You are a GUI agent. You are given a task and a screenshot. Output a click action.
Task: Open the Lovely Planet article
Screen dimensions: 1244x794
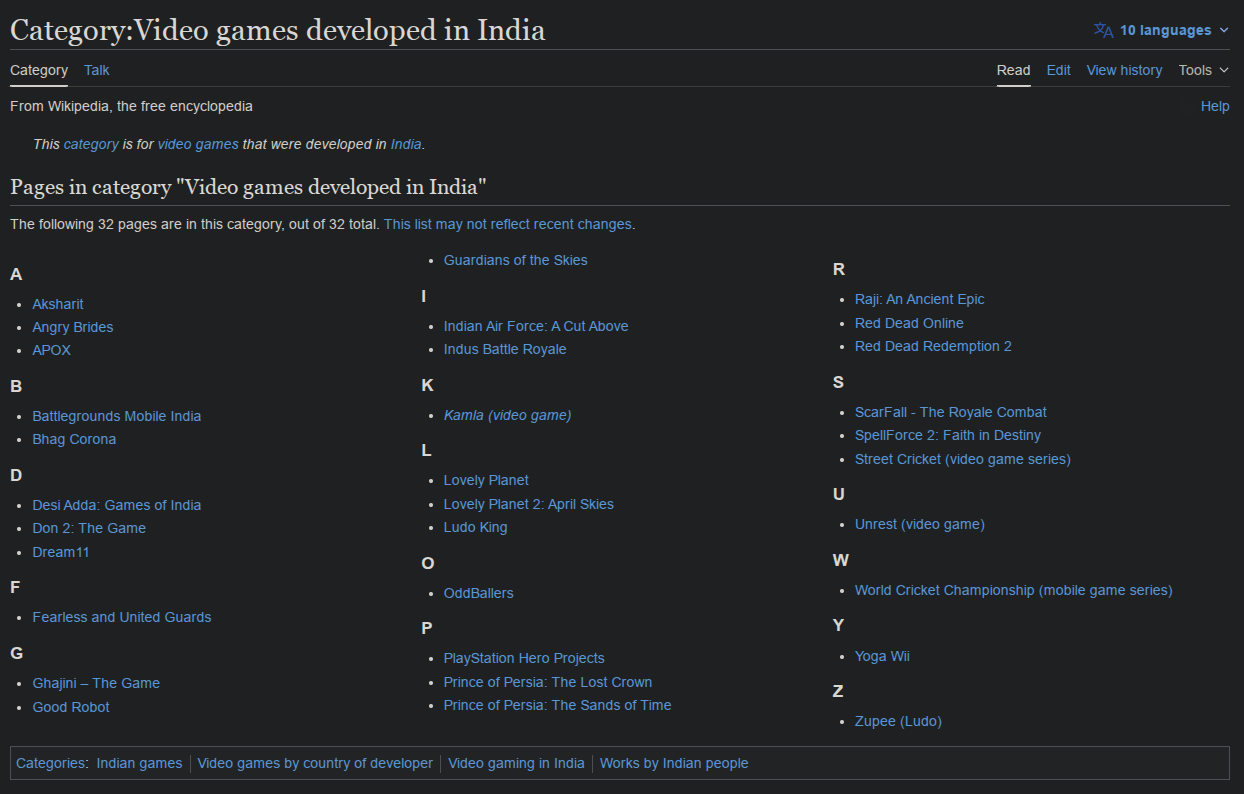pos(486,480)
